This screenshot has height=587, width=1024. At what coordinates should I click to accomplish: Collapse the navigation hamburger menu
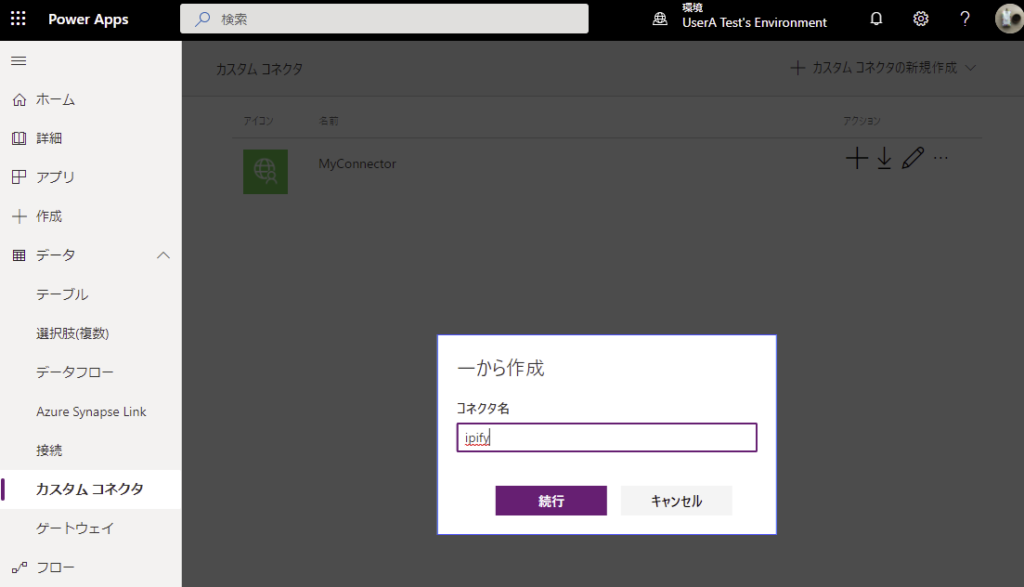(19, 61)
